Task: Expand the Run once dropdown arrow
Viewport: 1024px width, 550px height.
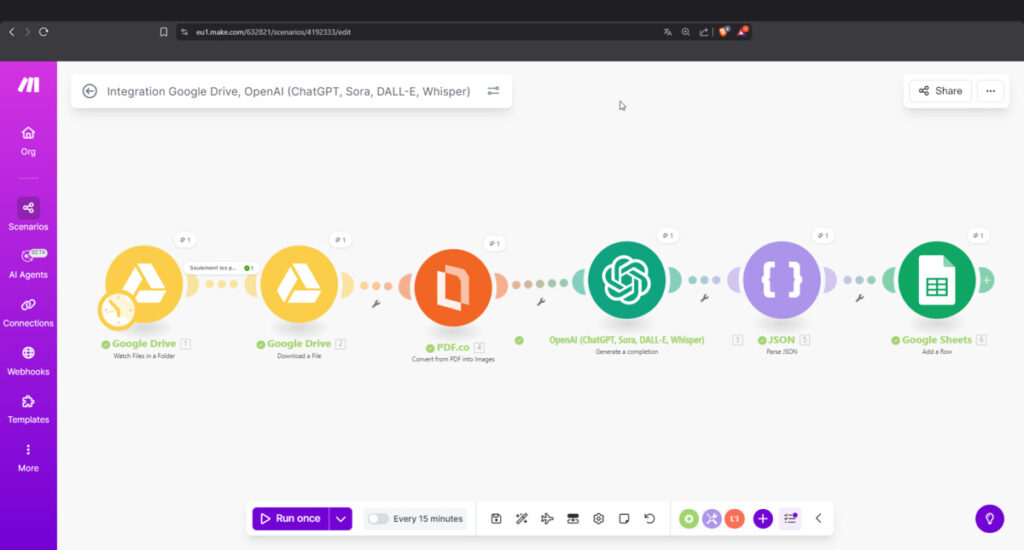Action: (x=341, y=518)
